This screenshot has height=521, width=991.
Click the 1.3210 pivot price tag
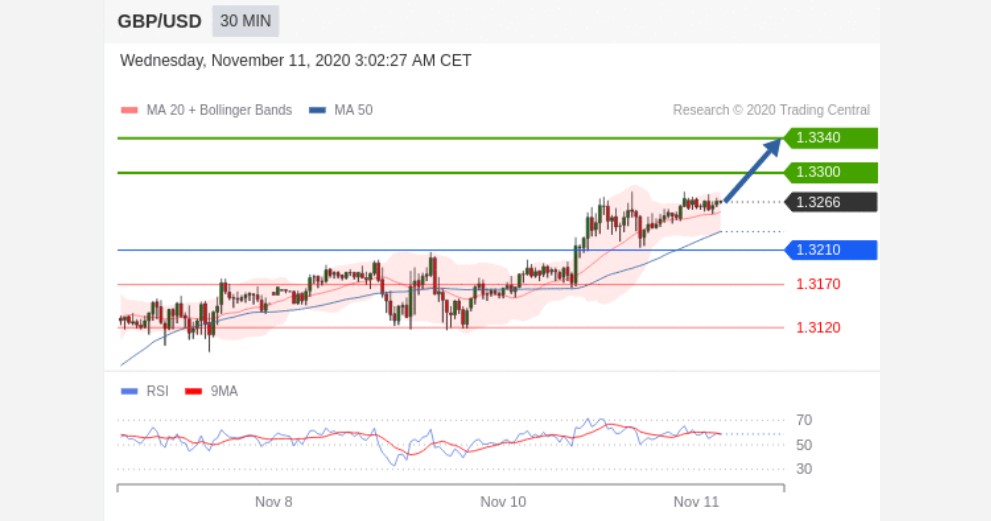point(830,250)
